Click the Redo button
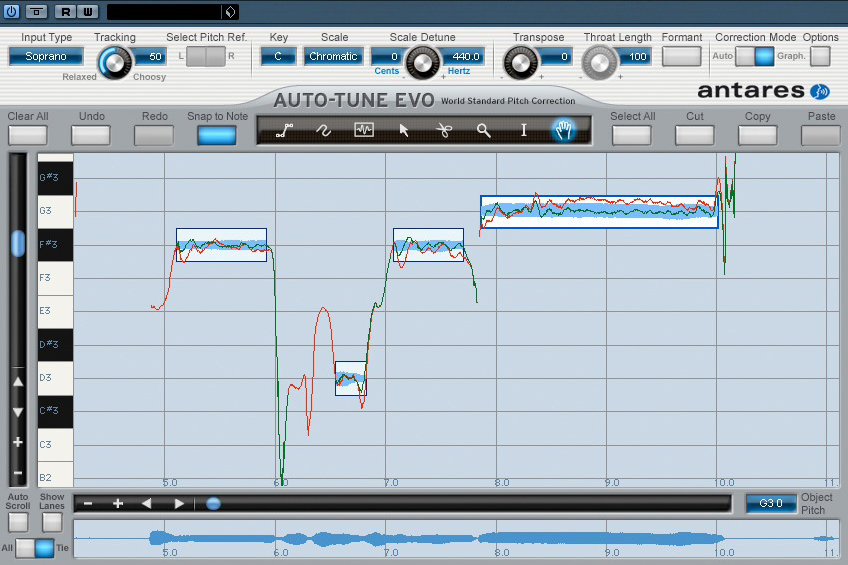Viewport: 848px width, 565px height. [x=154, y=135]
